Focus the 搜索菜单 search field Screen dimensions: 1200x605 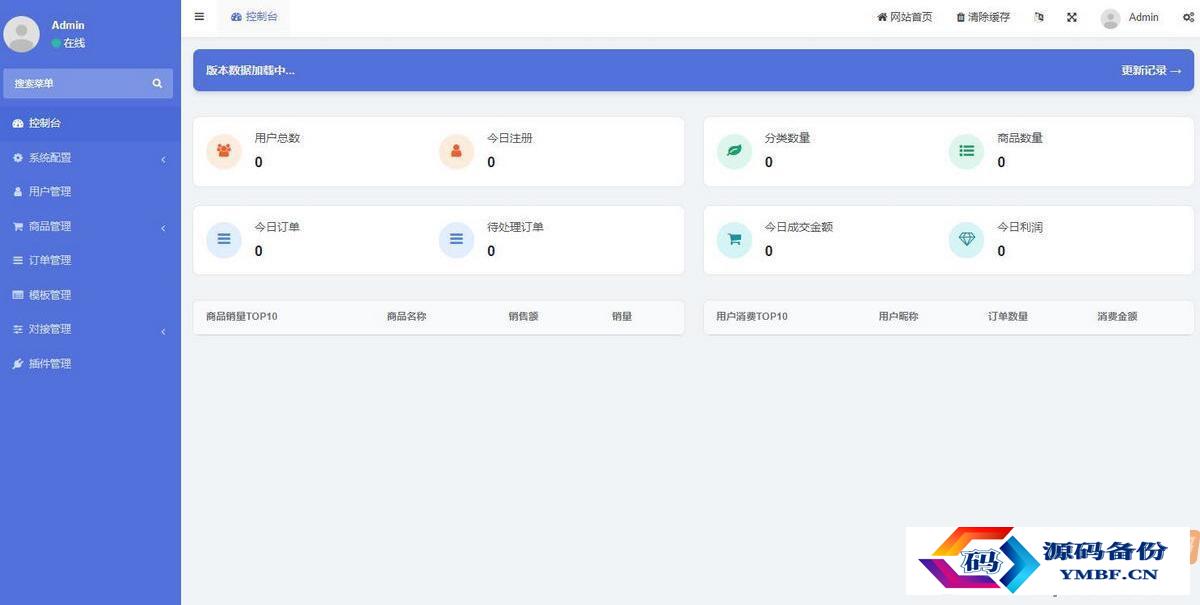coord(88,83)
